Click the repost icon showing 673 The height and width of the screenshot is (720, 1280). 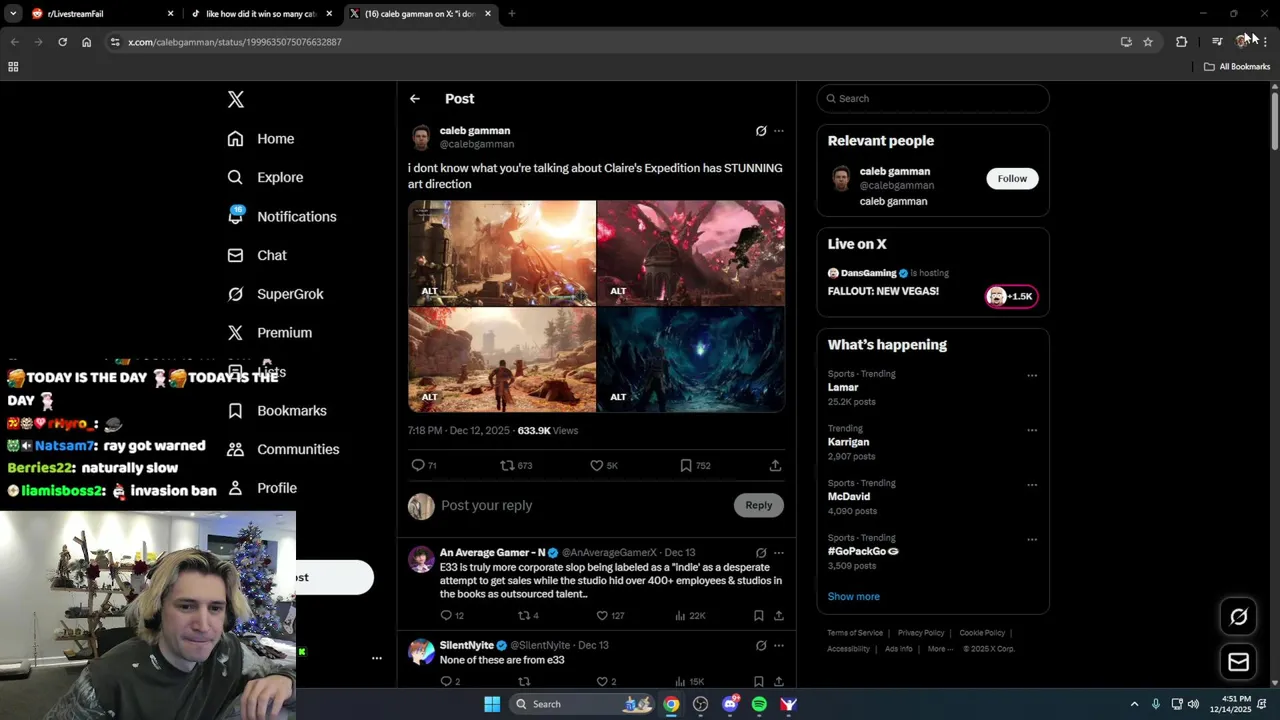coord(507,466)
